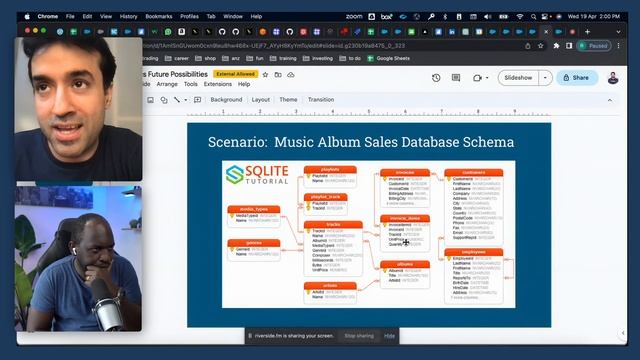Toggle Chrome side panel icon
Screen dimensions: 640x360
coord(569,46)
